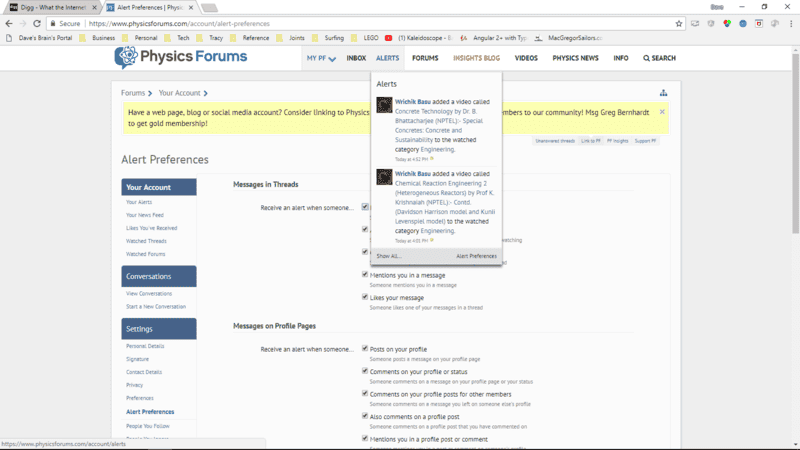Open the Business bookmarks folder

coord(97,38)
